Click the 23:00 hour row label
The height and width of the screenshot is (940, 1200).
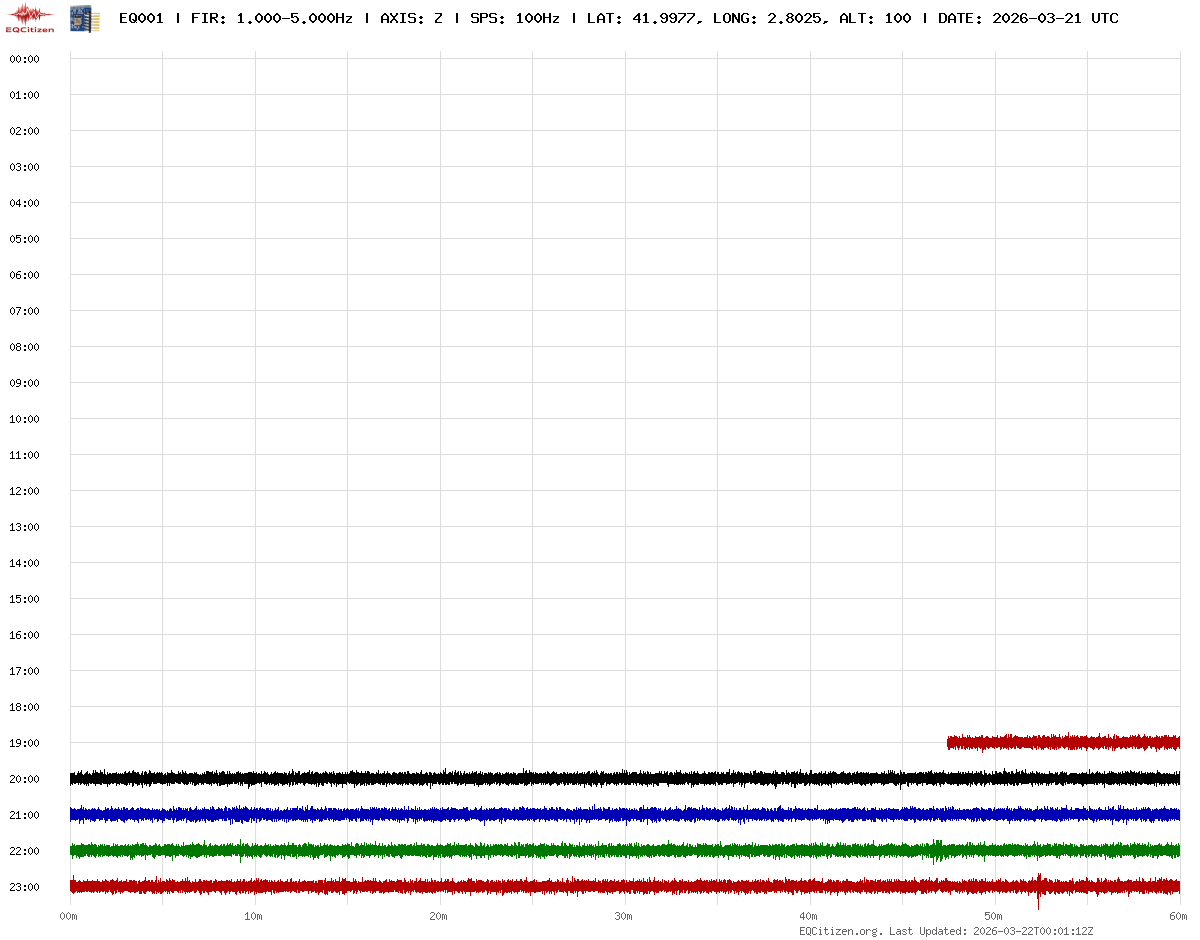[24, 887]
